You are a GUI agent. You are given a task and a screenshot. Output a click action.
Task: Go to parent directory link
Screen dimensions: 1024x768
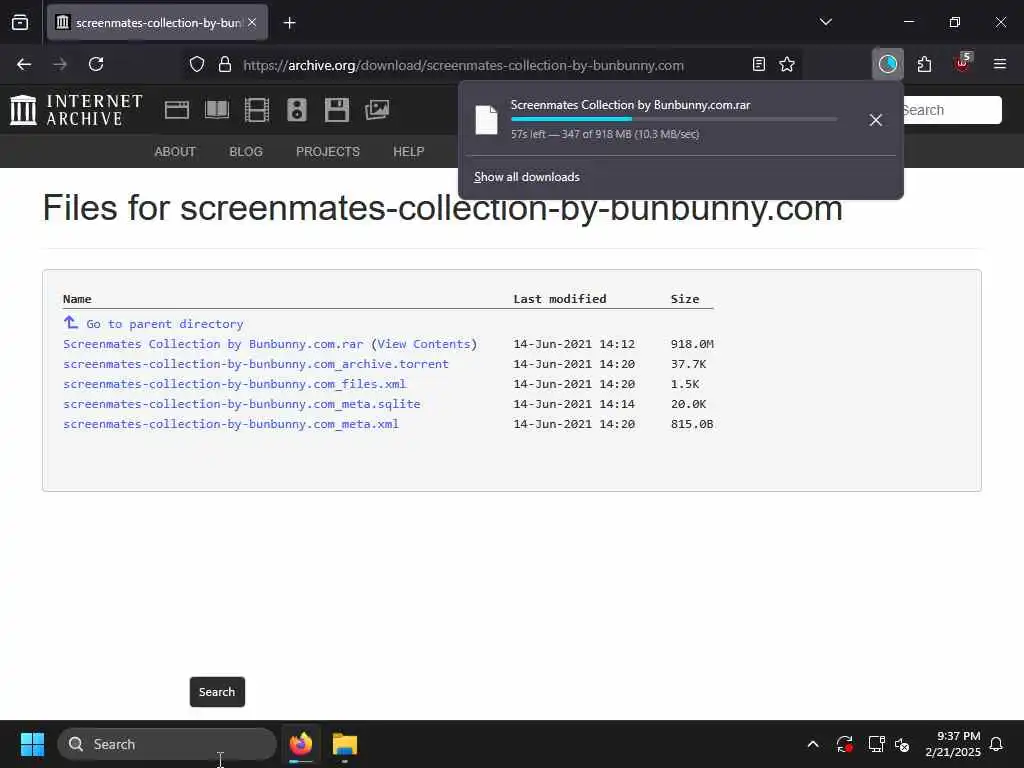click(x=165, y=324)
